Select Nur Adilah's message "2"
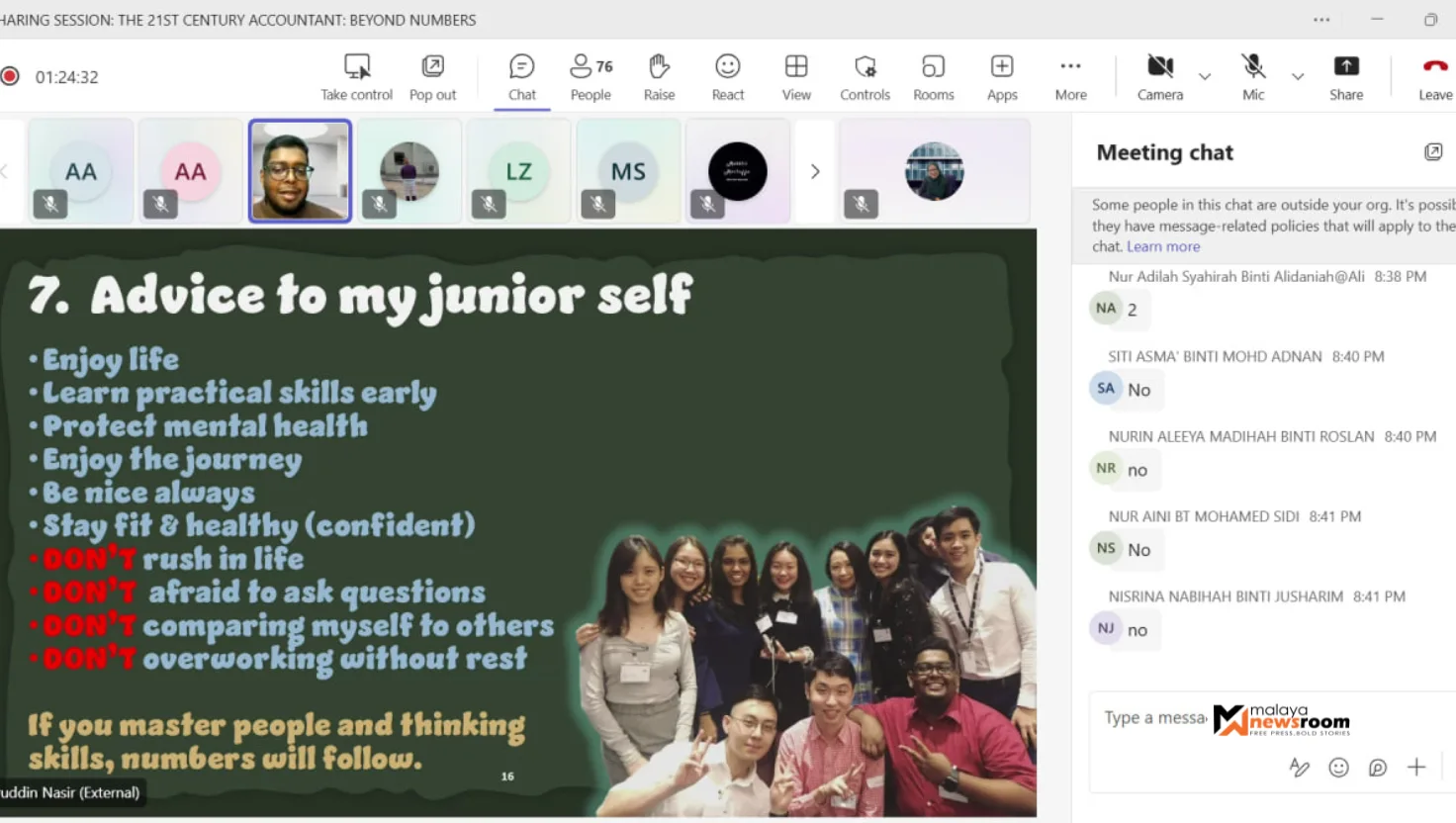1456x823 pixels. (1135, 310)
